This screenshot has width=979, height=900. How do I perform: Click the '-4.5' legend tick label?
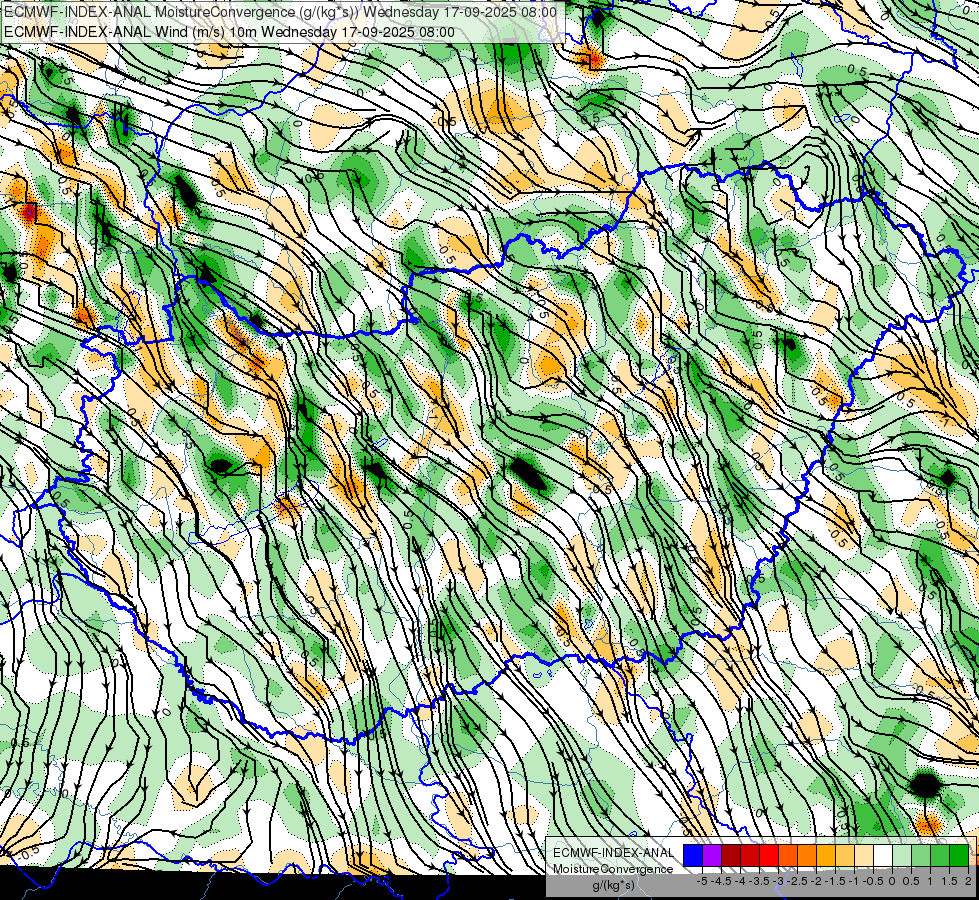coord(721,881)
